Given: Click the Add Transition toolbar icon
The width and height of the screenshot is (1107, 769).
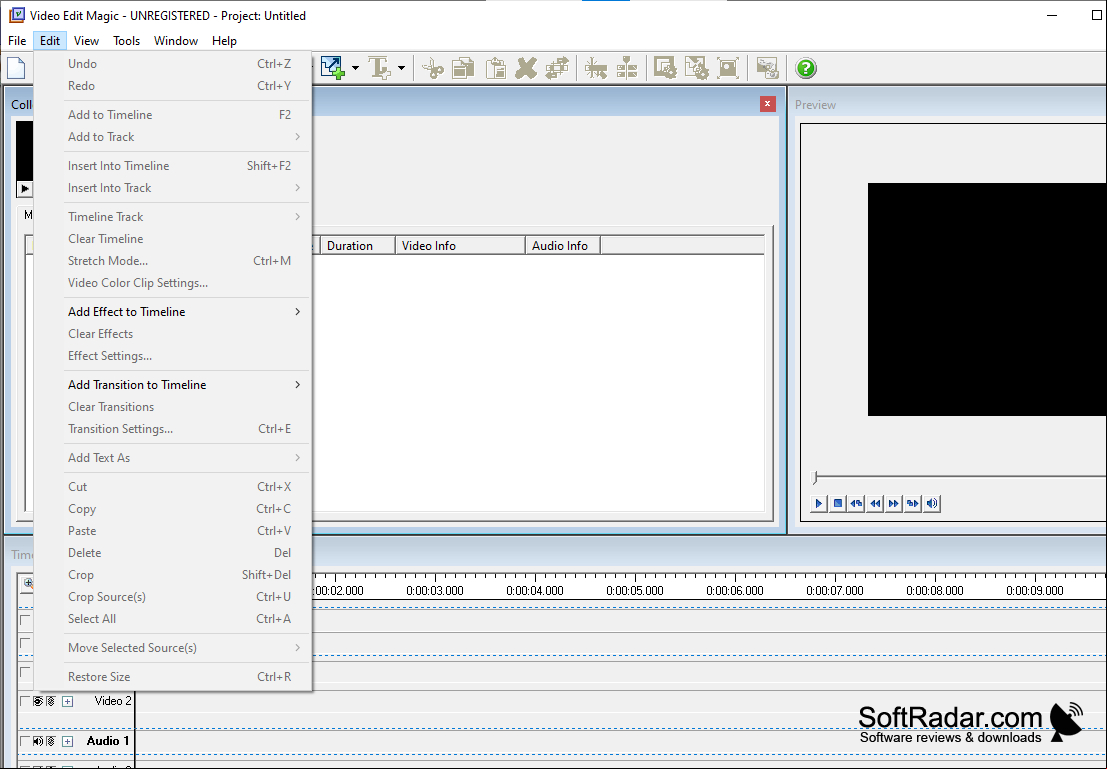Looking at the screenshot, I should coord(333,68).
